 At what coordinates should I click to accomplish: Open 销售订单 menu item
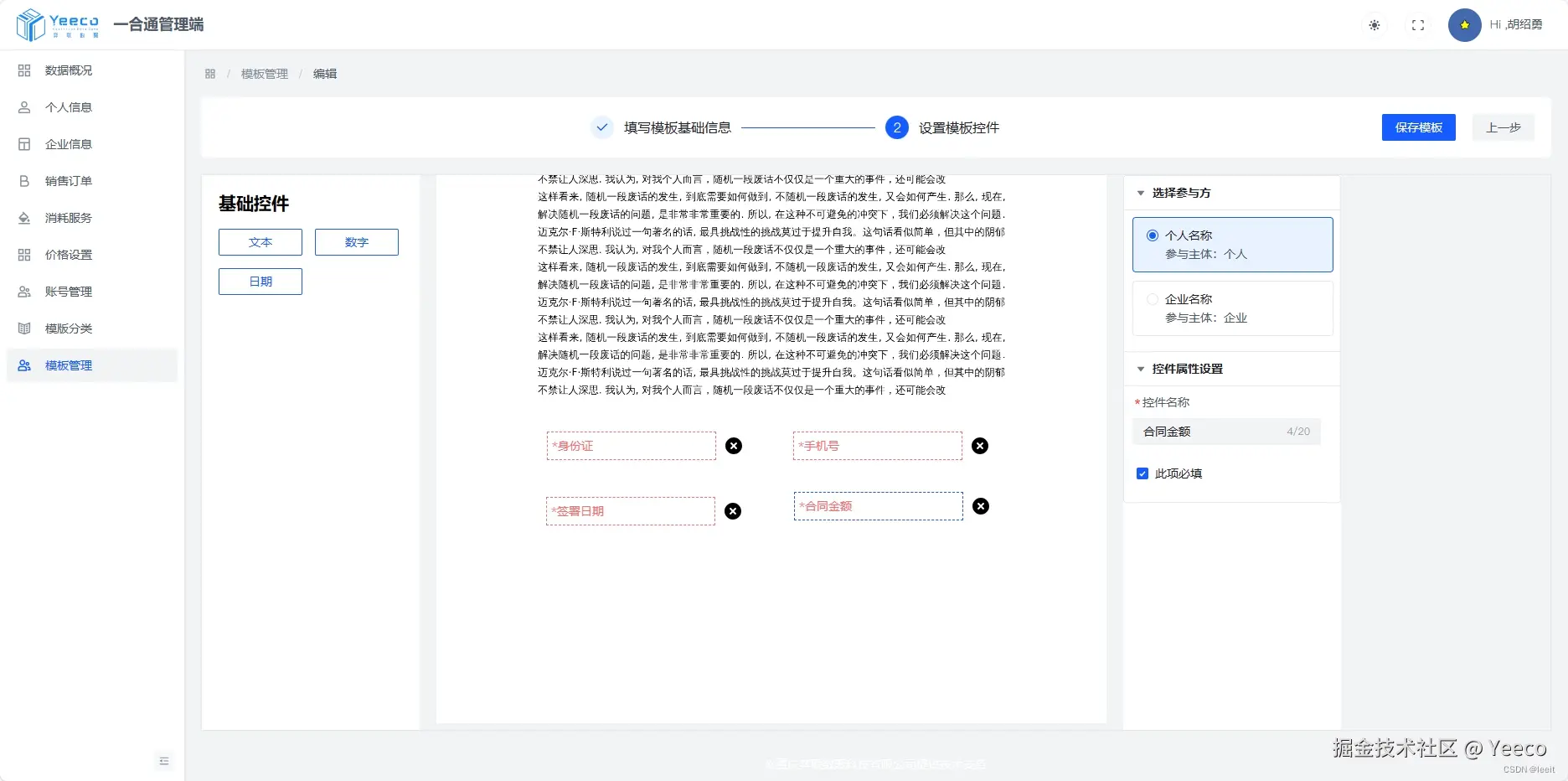(92, 181)
